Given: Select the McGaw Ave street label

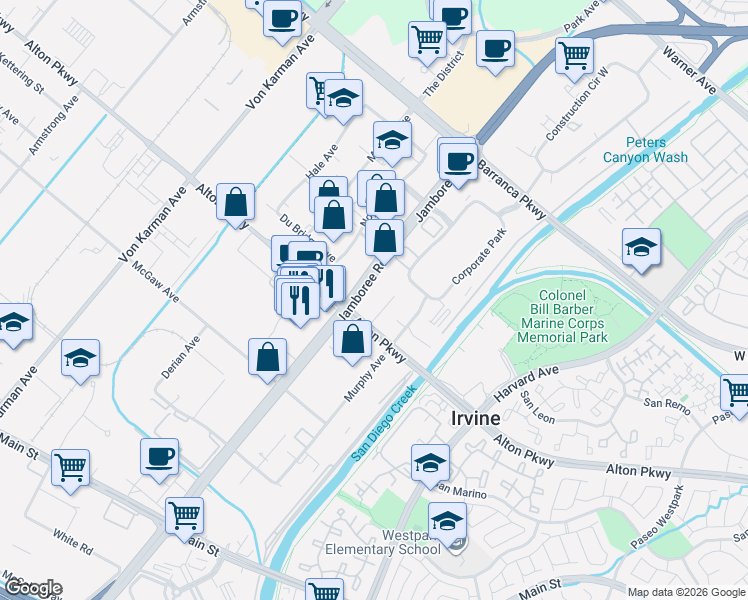Looking at the screenshot, I should point(156,281).
